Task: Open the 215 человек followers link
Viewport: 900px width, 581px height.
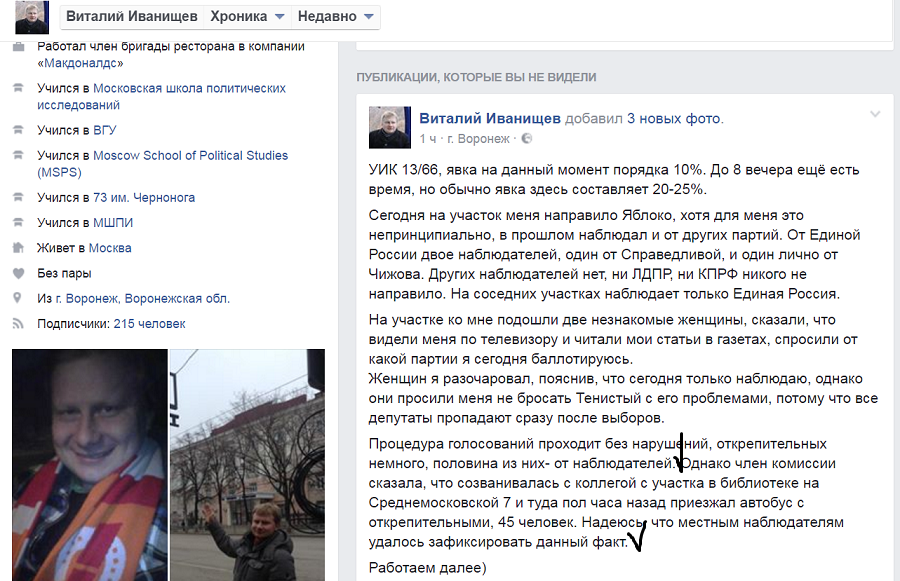Action: click(x=149, y=324)
